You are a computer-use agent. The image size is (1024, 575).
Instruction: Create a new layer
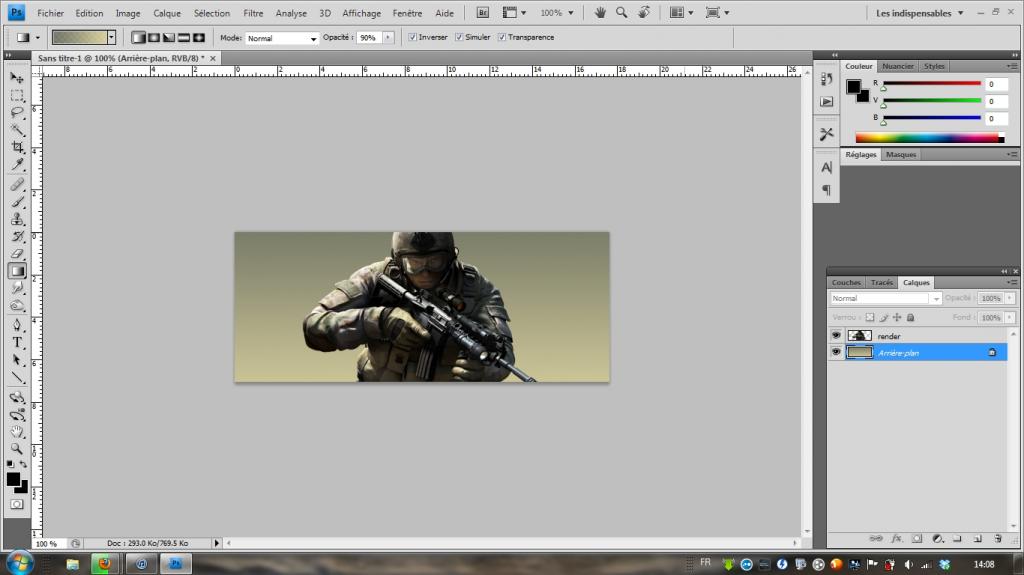click(978, 538)
